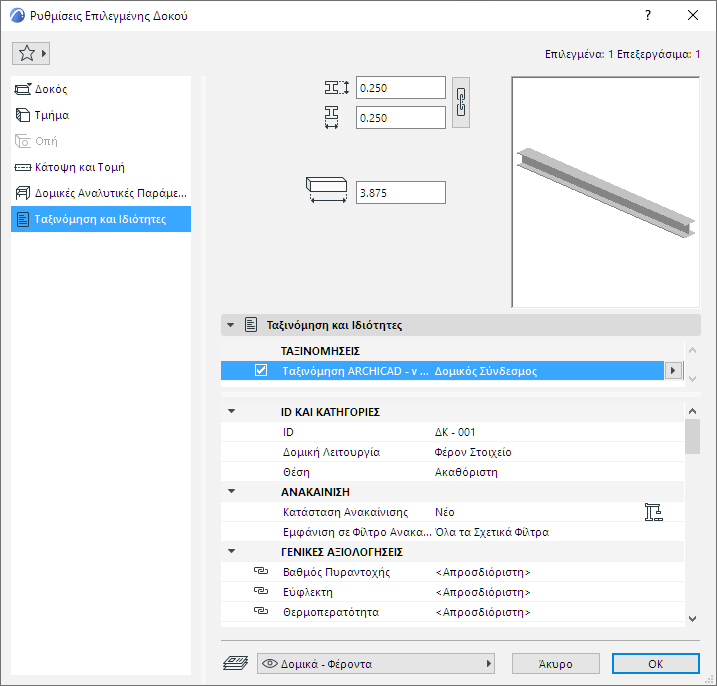Edit the beam height field 0.250
This screenshot has height=686, width=717.
401,88
